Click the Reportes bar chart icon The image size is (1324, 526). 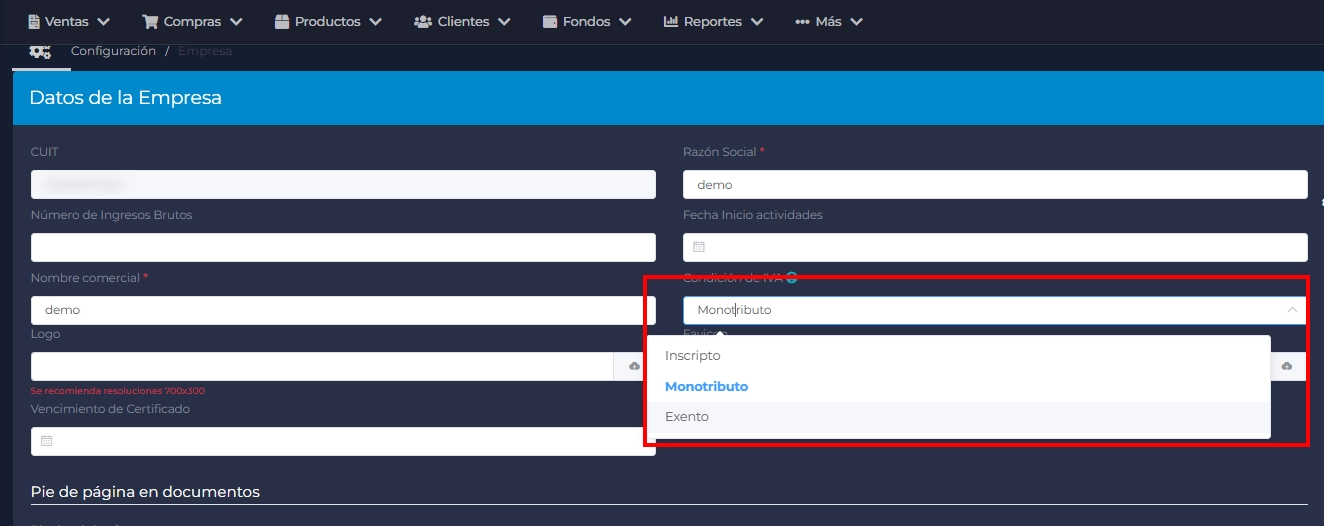(x=671, y=21)
